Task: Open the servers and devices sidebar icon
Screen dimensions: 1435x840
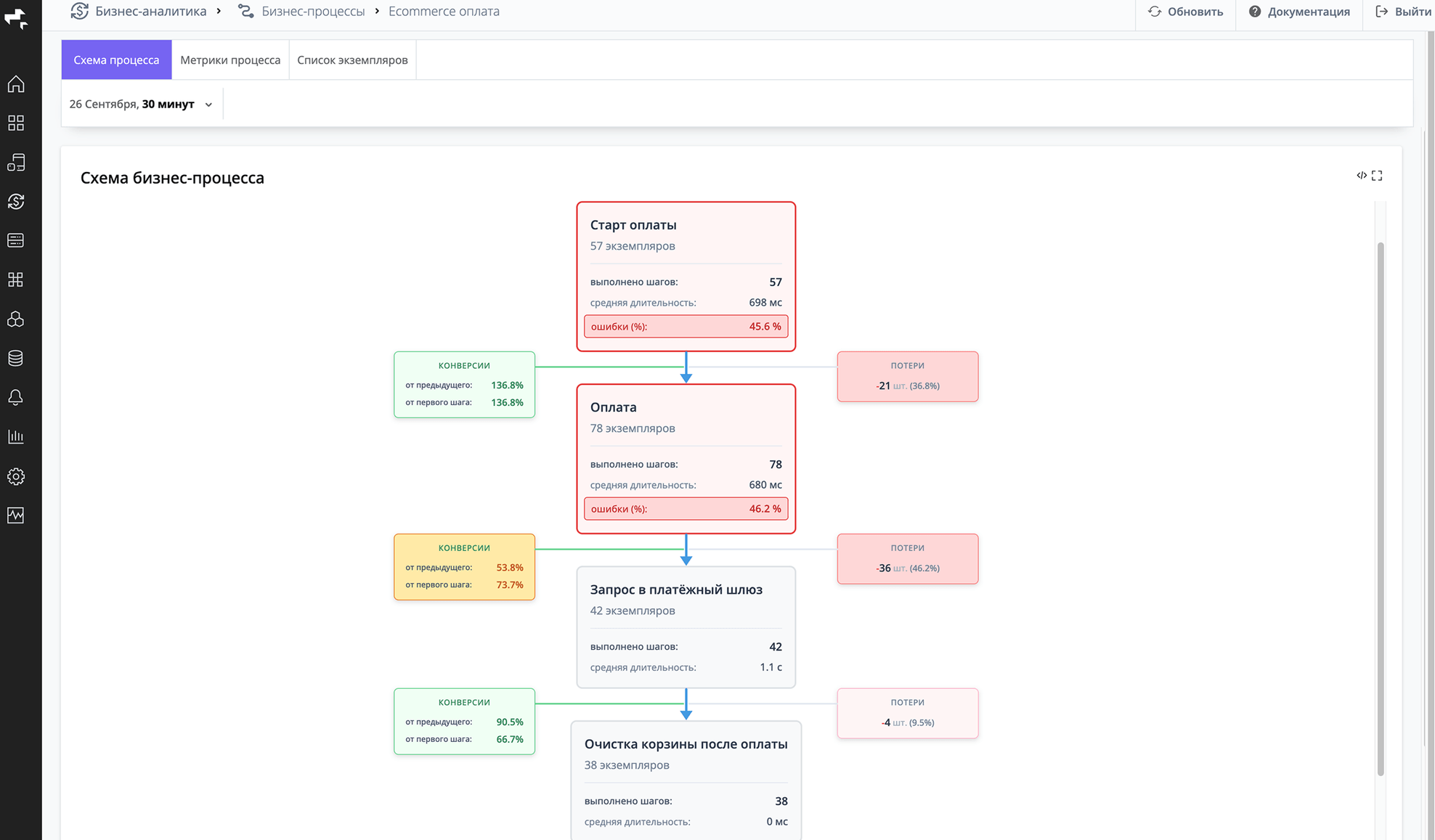Action: [16, 163]
